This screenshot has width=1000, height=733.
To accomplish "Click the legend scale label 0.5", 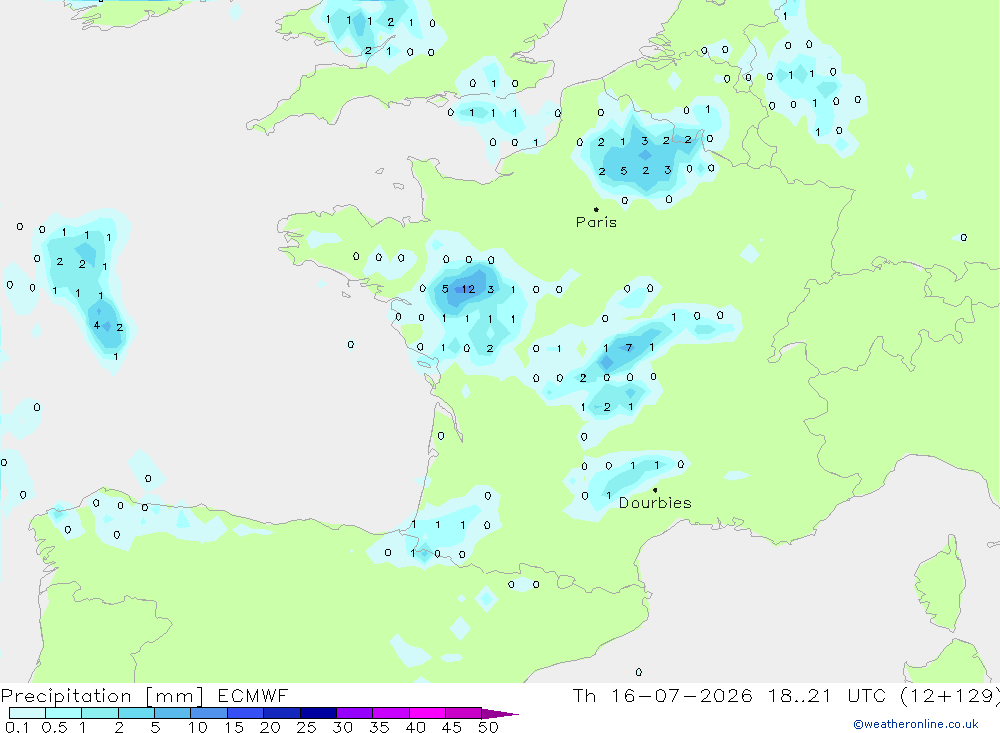I will tap(54, 727).
